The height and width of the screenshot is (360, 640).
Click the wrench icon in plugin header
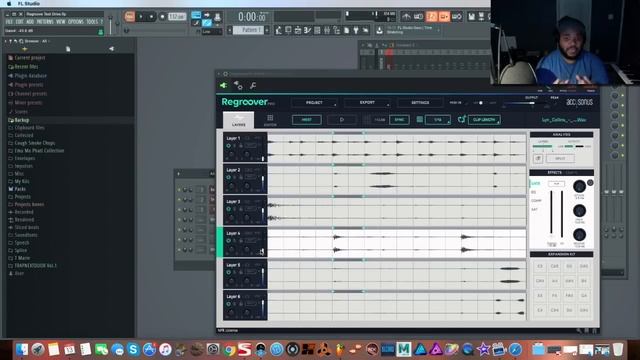click(253, 85)
